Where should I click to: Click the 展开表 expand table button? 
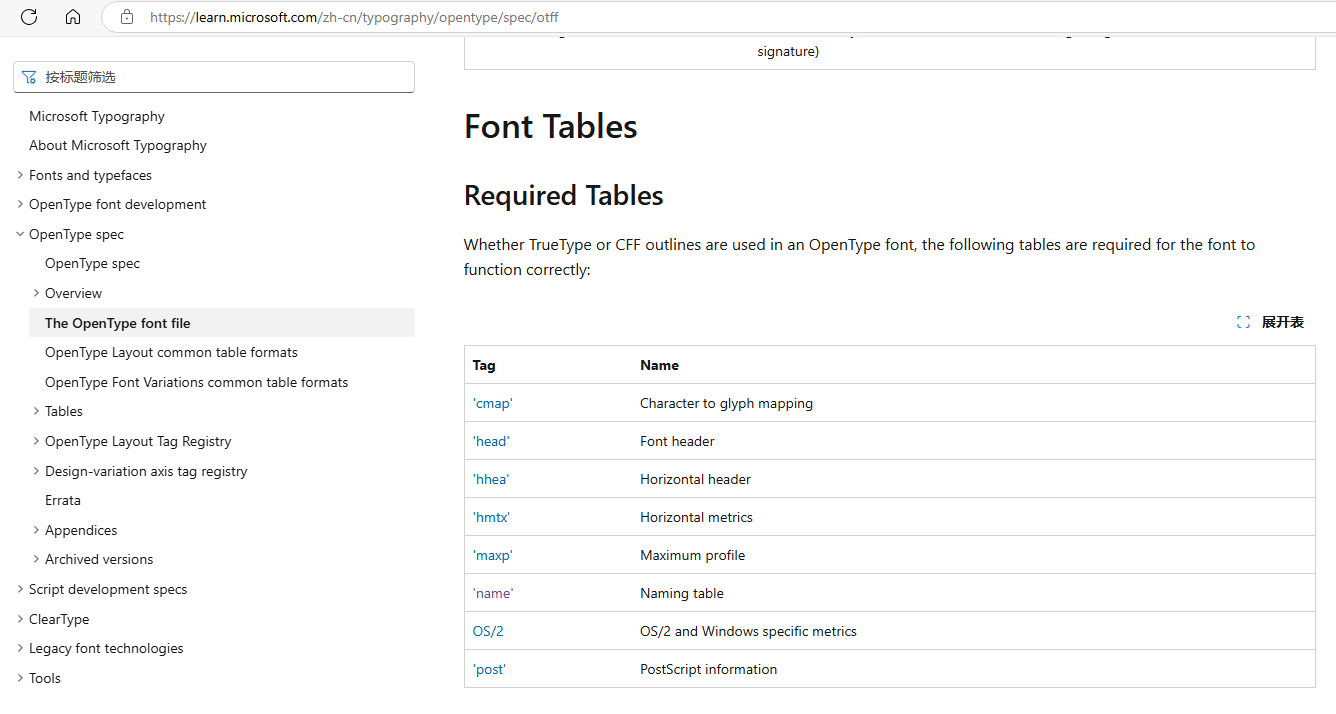click(1270, 322)
